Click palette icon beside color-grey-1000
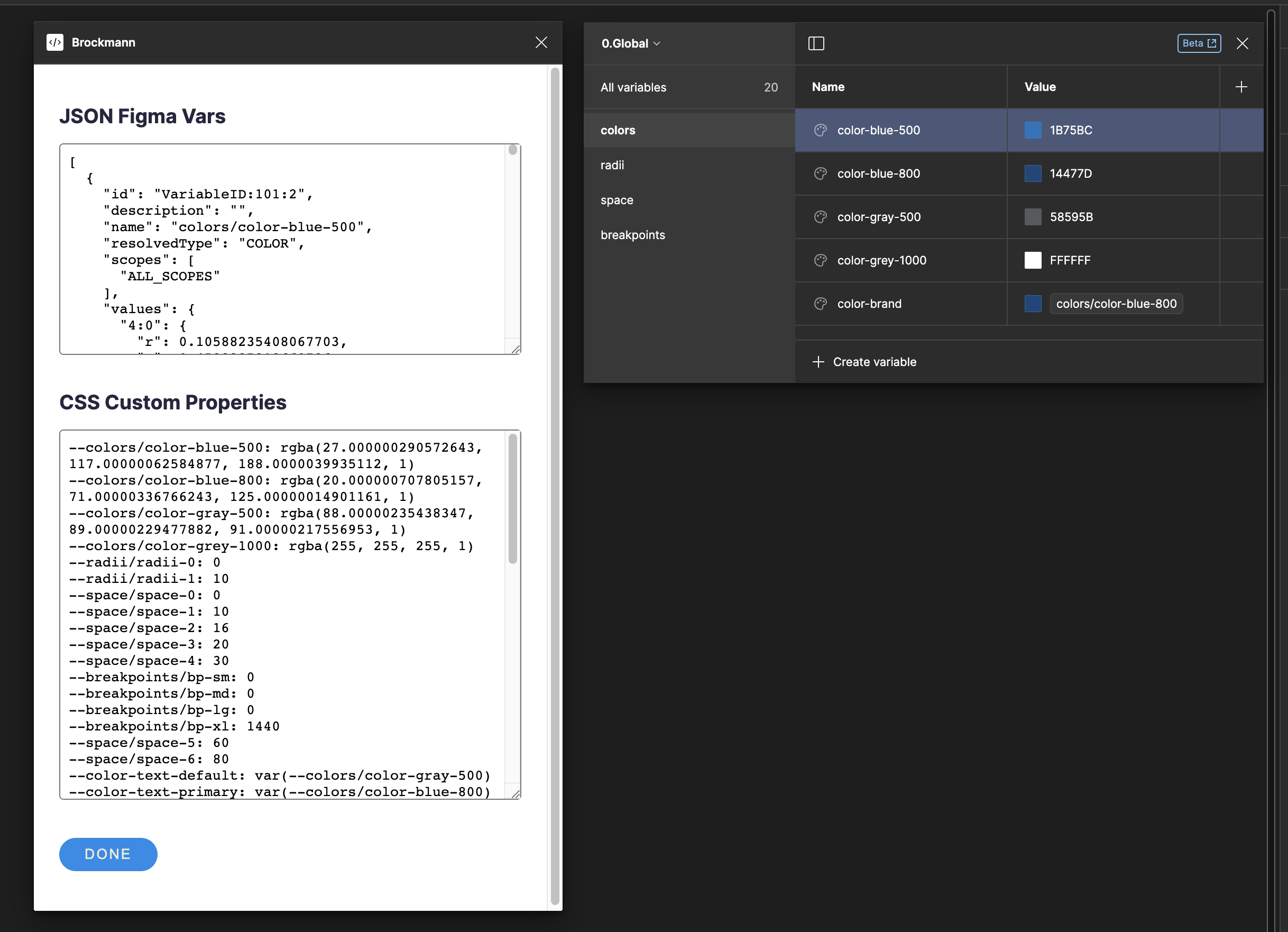 tap(820, 260)
